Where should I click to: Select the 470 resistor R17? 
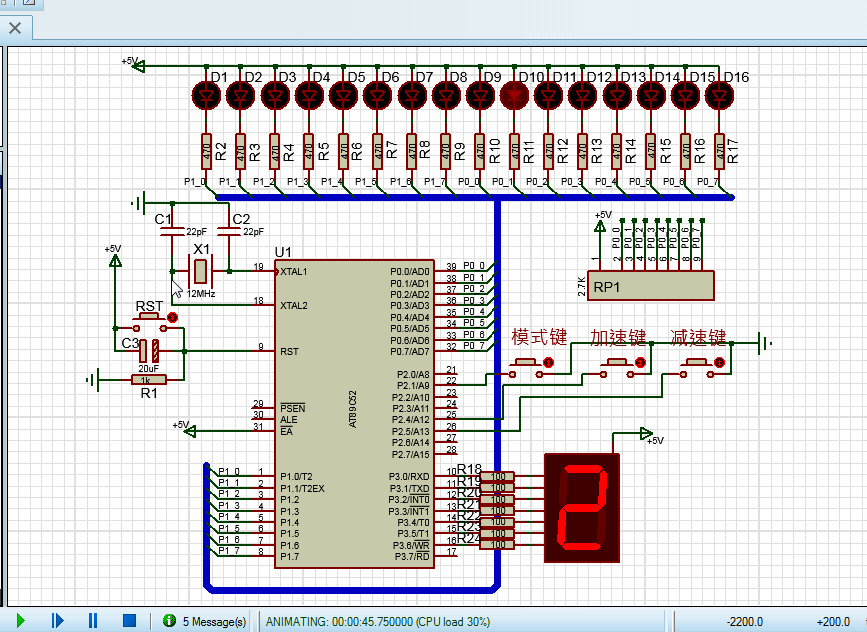click(719, 150)
